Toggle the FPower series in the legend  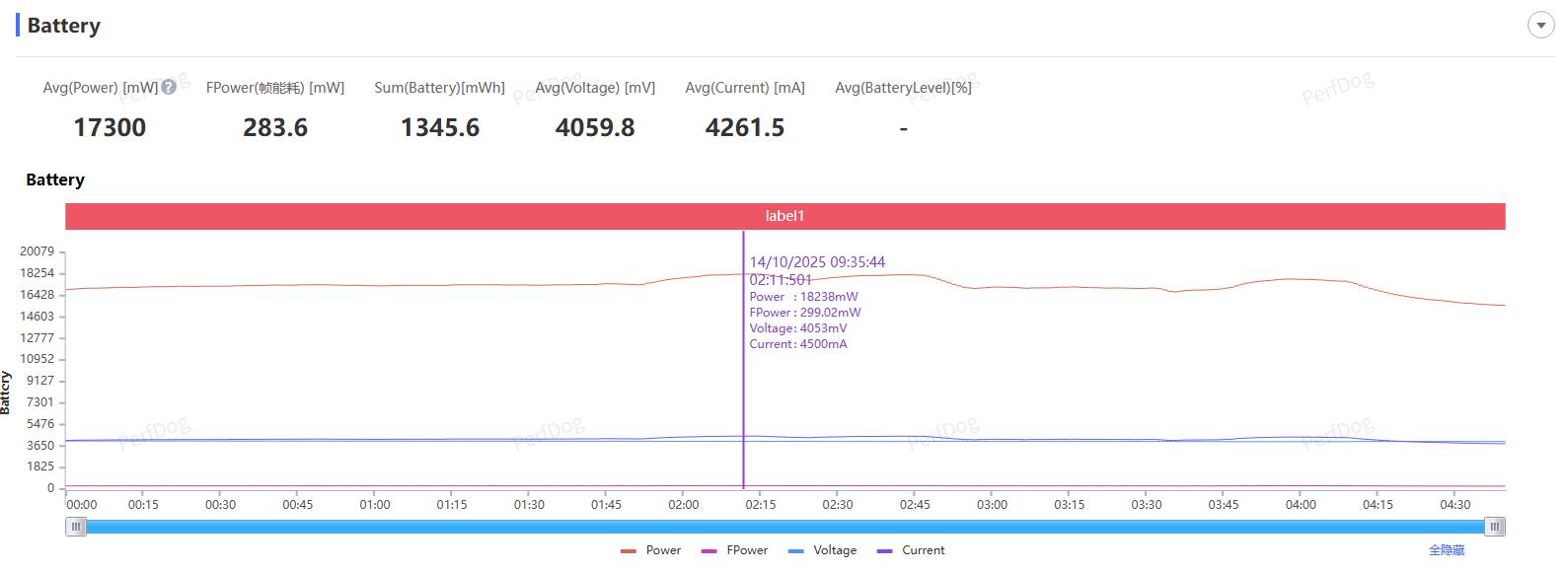click(x=735, y=550)
